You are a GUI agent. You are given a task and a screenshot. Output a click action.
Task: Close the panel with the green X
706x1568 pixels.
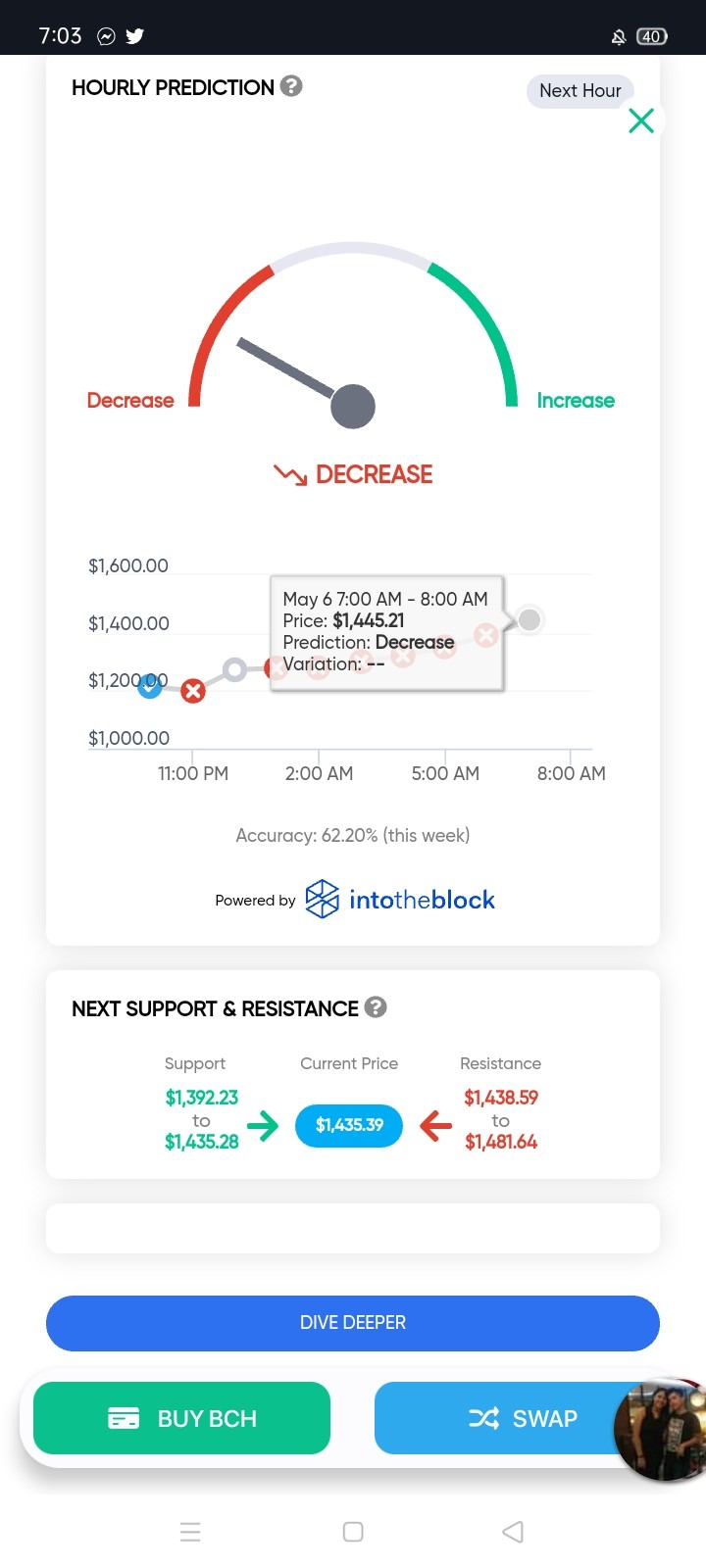pyautogui.click(x=641, y=121)
